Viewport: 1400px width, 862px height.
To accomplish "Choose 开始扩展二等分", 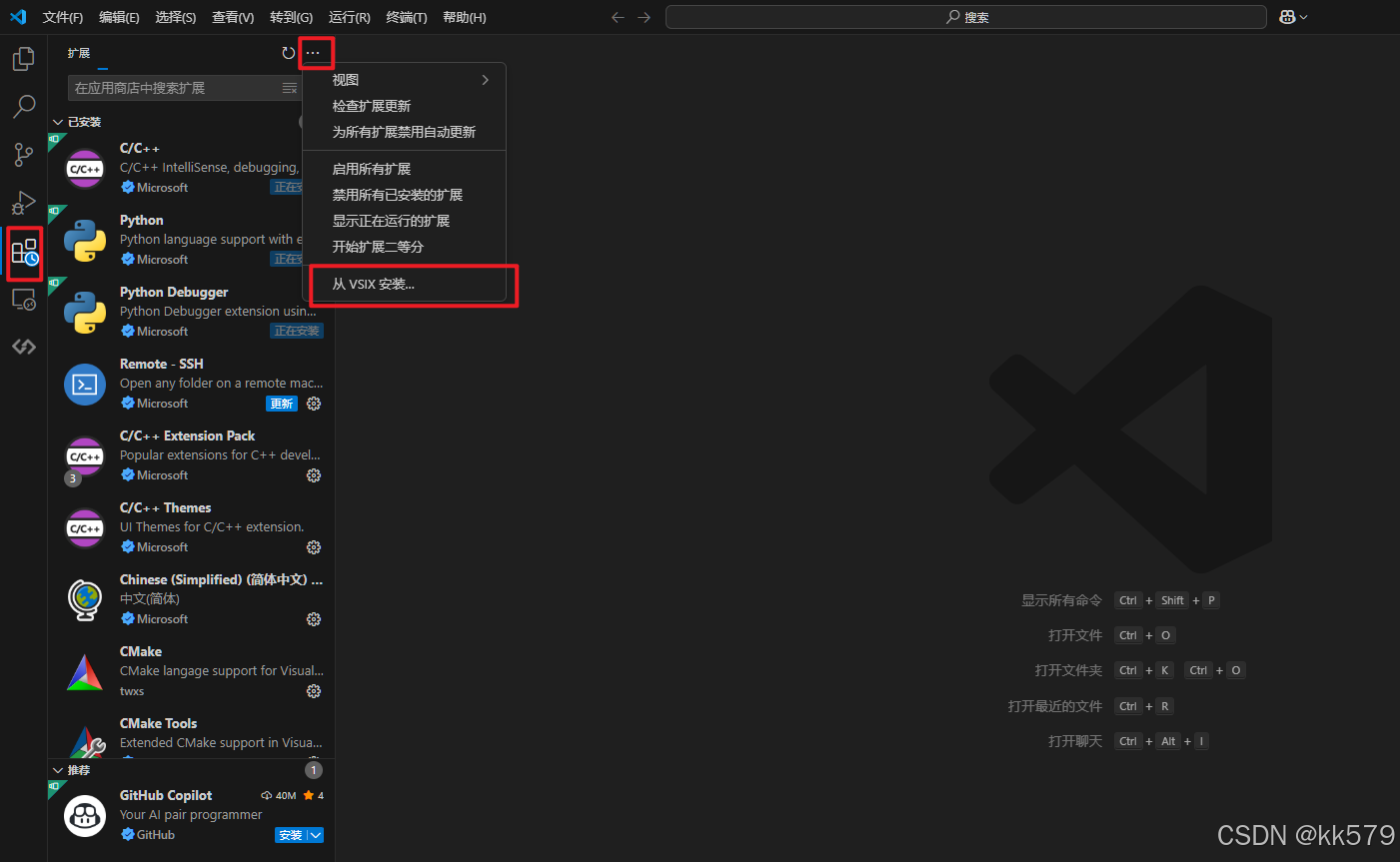I will pos(405,247).
